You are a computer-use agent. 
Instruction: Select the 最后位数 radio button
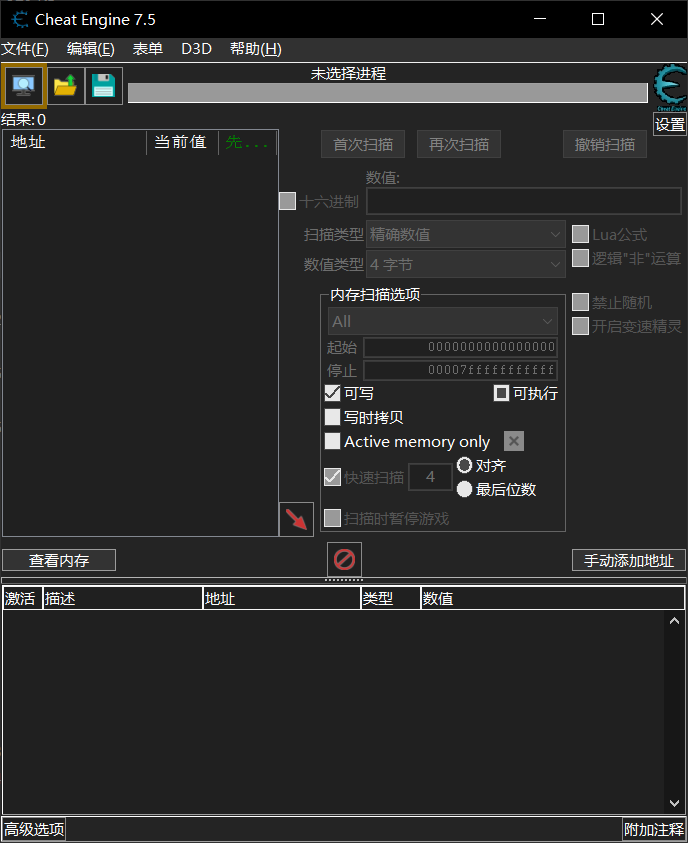464,489
